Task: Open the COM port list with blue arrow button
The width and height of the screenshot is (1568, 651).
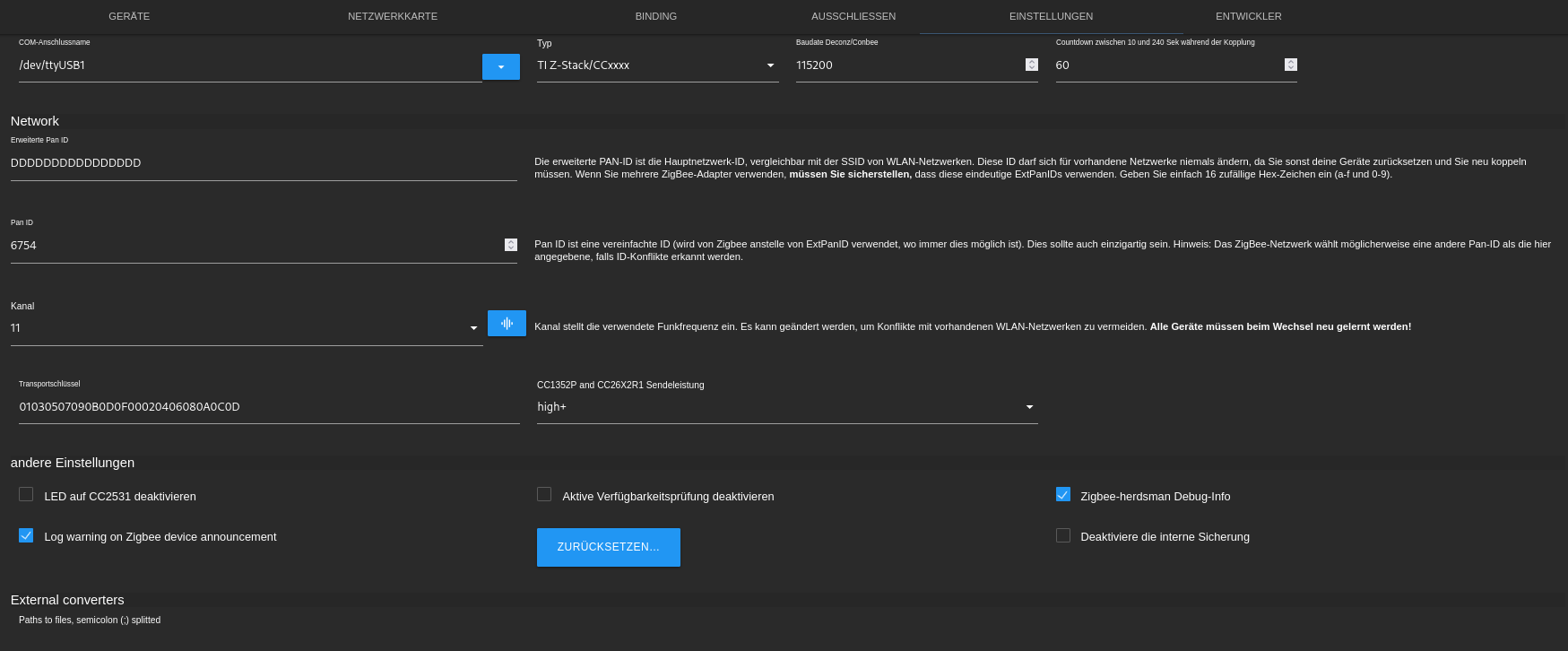Action: click(x=501, y=66)
